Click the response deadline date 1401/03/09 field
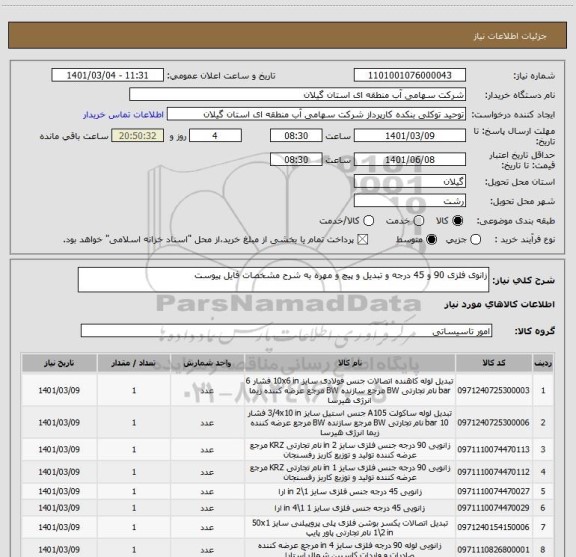Image resolution: width=576 pixels, height=557 pixels. click(x=410, y=136)
